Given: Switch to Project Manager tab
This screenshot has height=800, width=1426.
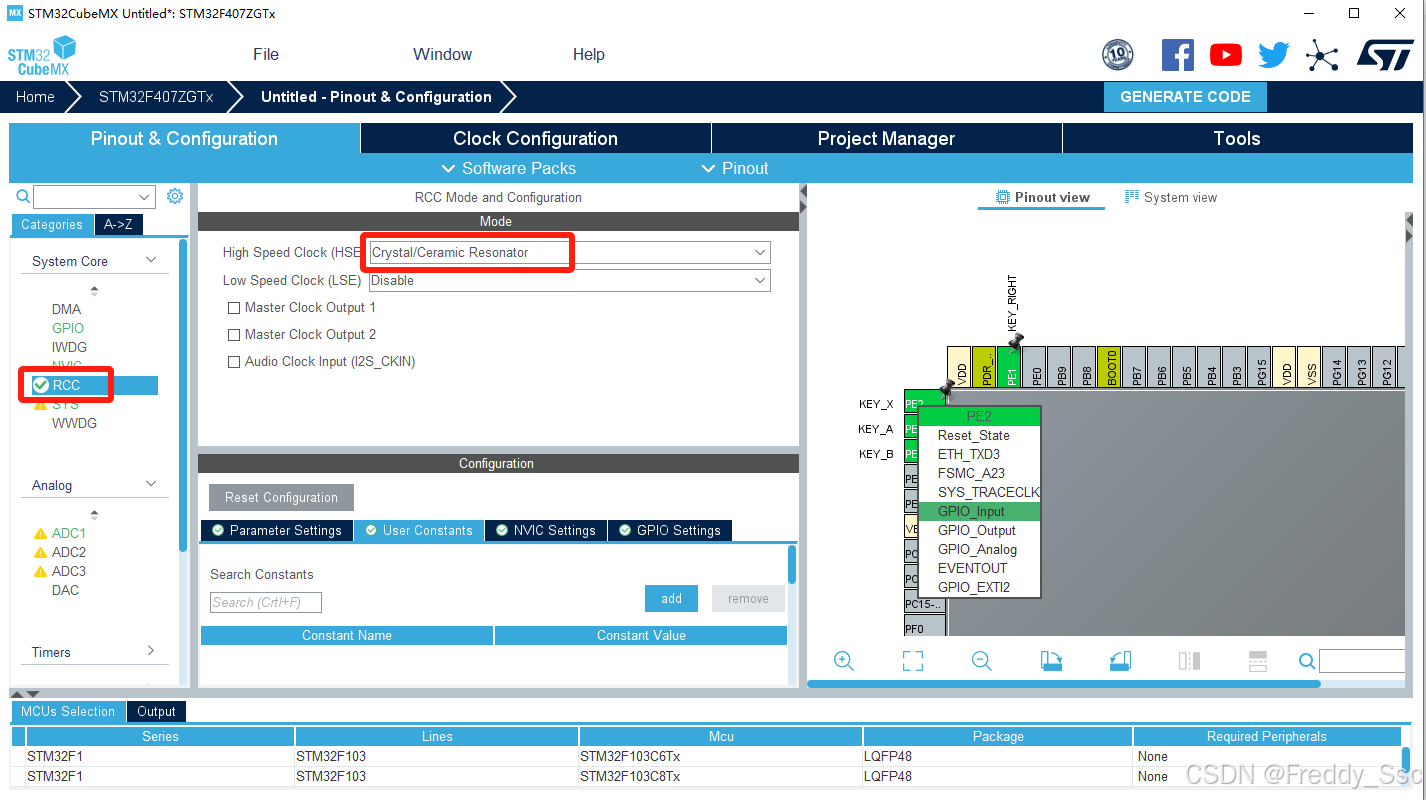Looking at the screenshot, I should (886, 139).
